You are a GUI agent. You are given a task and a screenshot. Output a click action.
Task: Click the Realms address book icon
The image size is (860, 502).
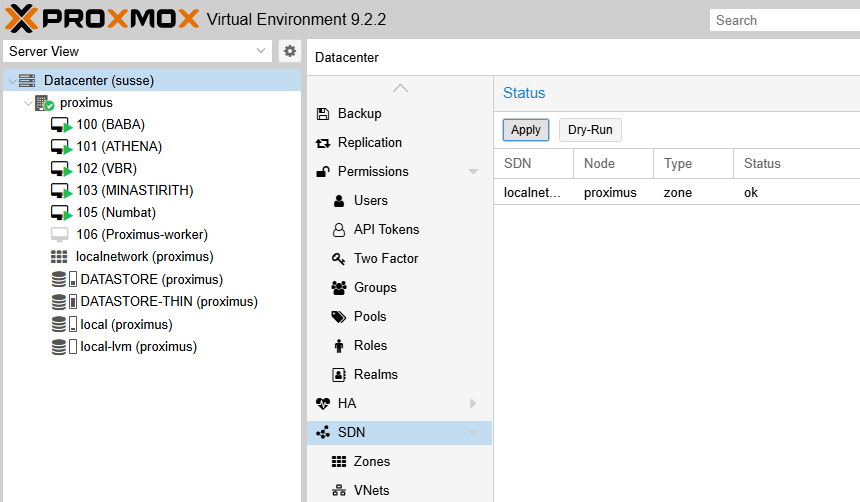pyautogui.click(x=339, y=375)
